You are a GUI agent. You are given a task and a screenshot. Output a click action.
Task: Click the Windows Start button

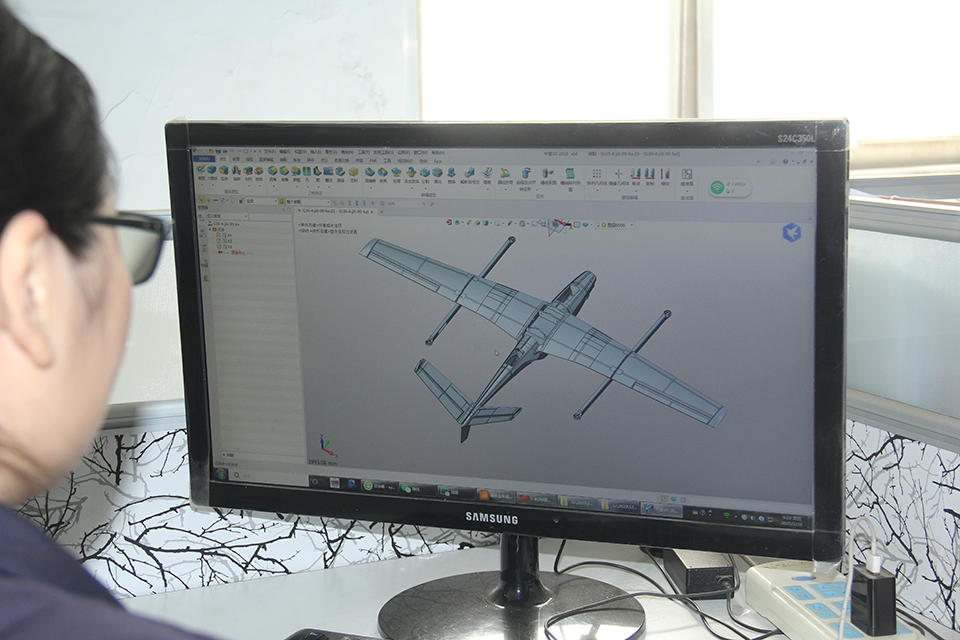[x=220, y=474]
